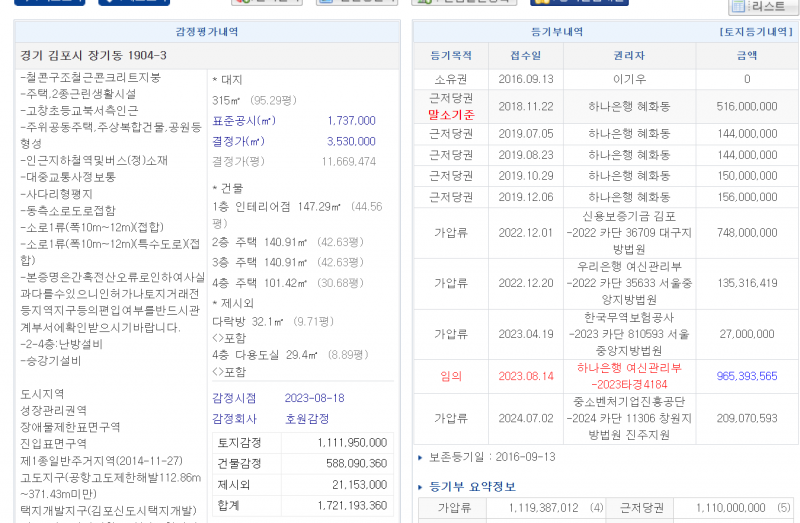Screen dimensions: 800x523
Task: Click the 감정회사 name 호원감정
Action: 305,419
